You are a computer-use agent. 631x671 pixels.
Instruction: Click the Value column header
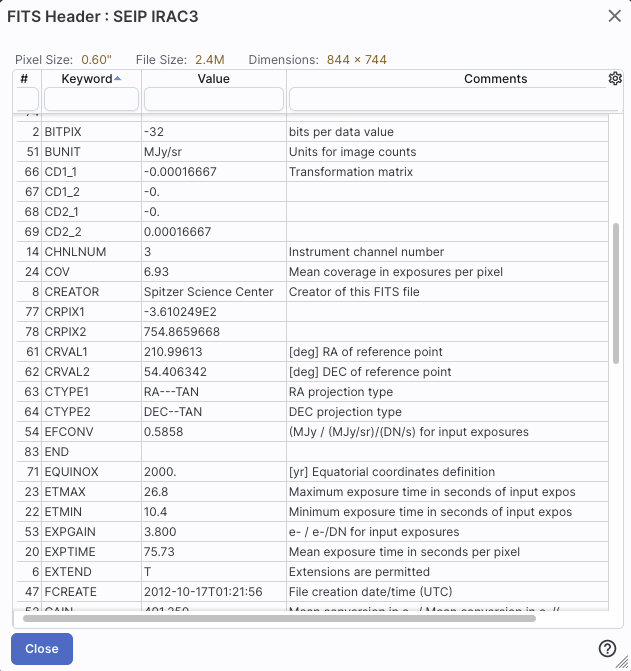[x=213, y=79]
